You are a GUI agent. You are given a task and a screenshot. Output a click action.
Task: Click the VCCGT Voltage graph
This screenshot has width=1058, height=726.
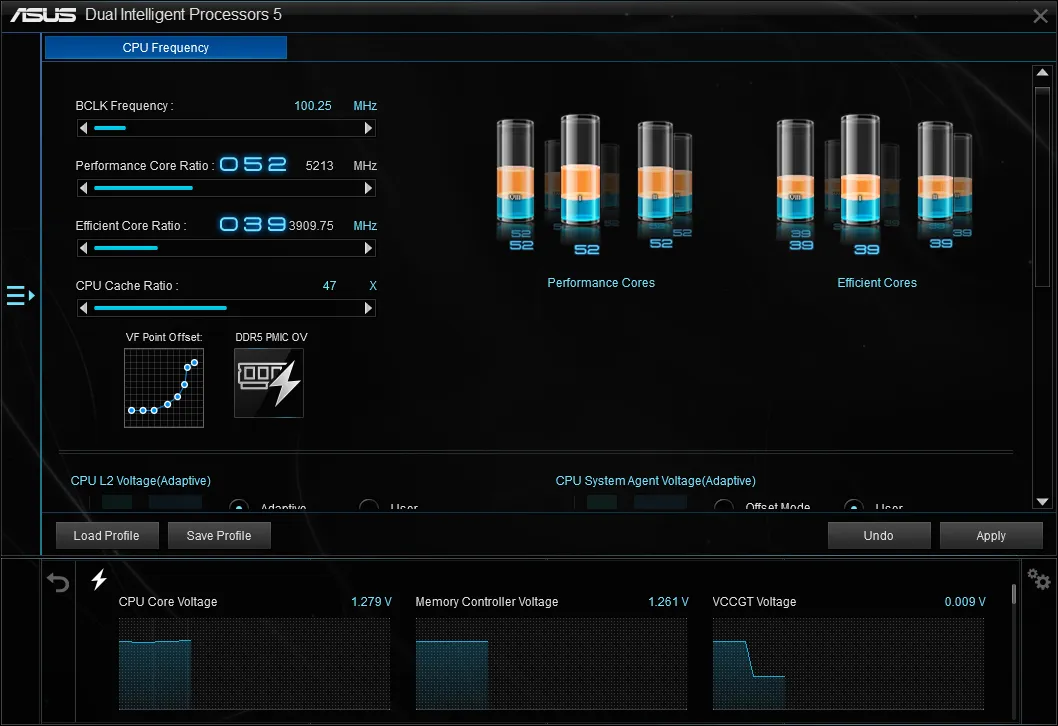click(848, 664)
